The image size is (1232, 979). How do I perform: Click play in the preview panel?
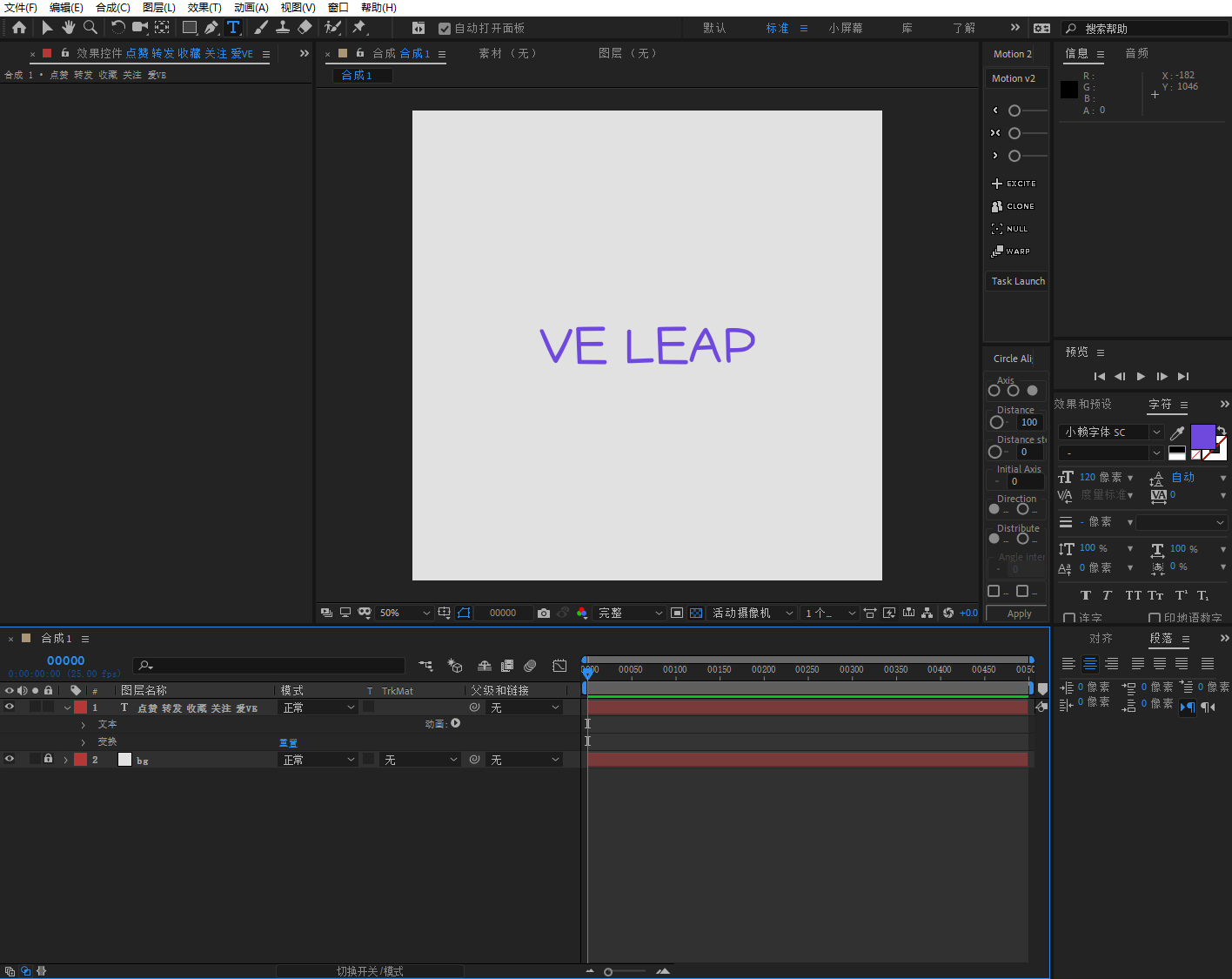(1141, 377)
